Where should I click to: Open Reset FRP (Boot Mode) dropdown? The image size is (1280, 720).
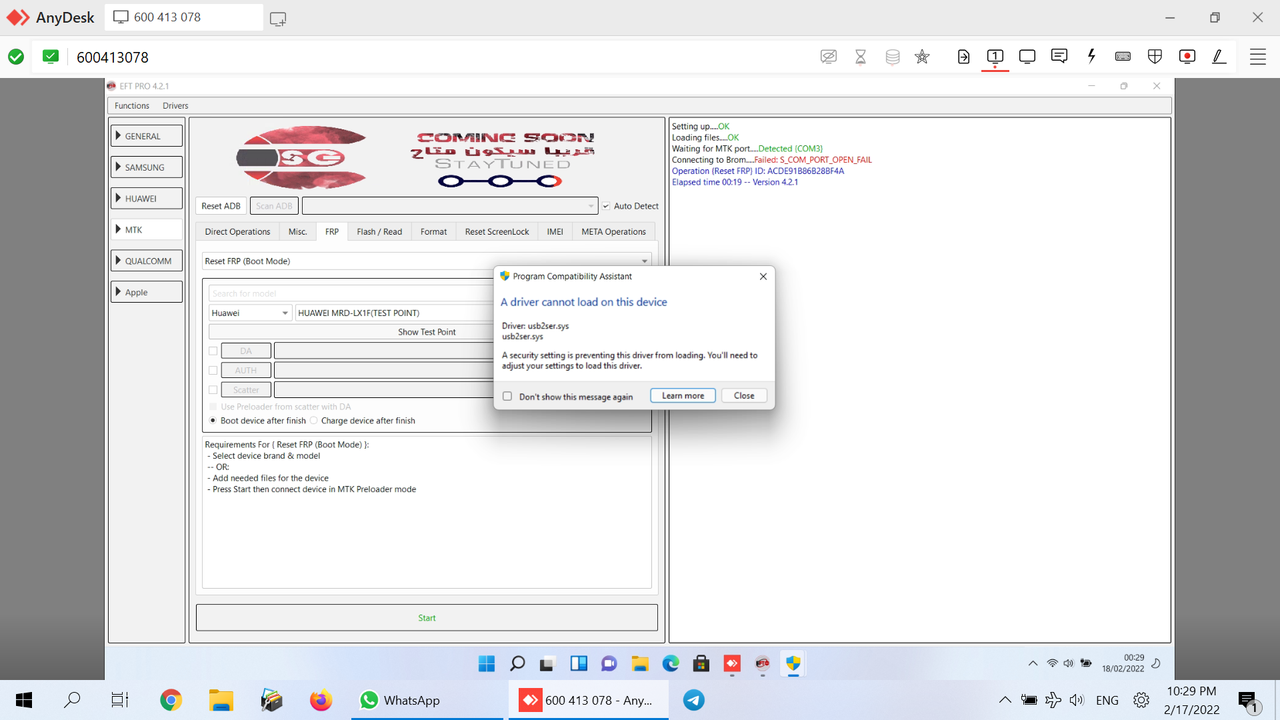[427, 261]
